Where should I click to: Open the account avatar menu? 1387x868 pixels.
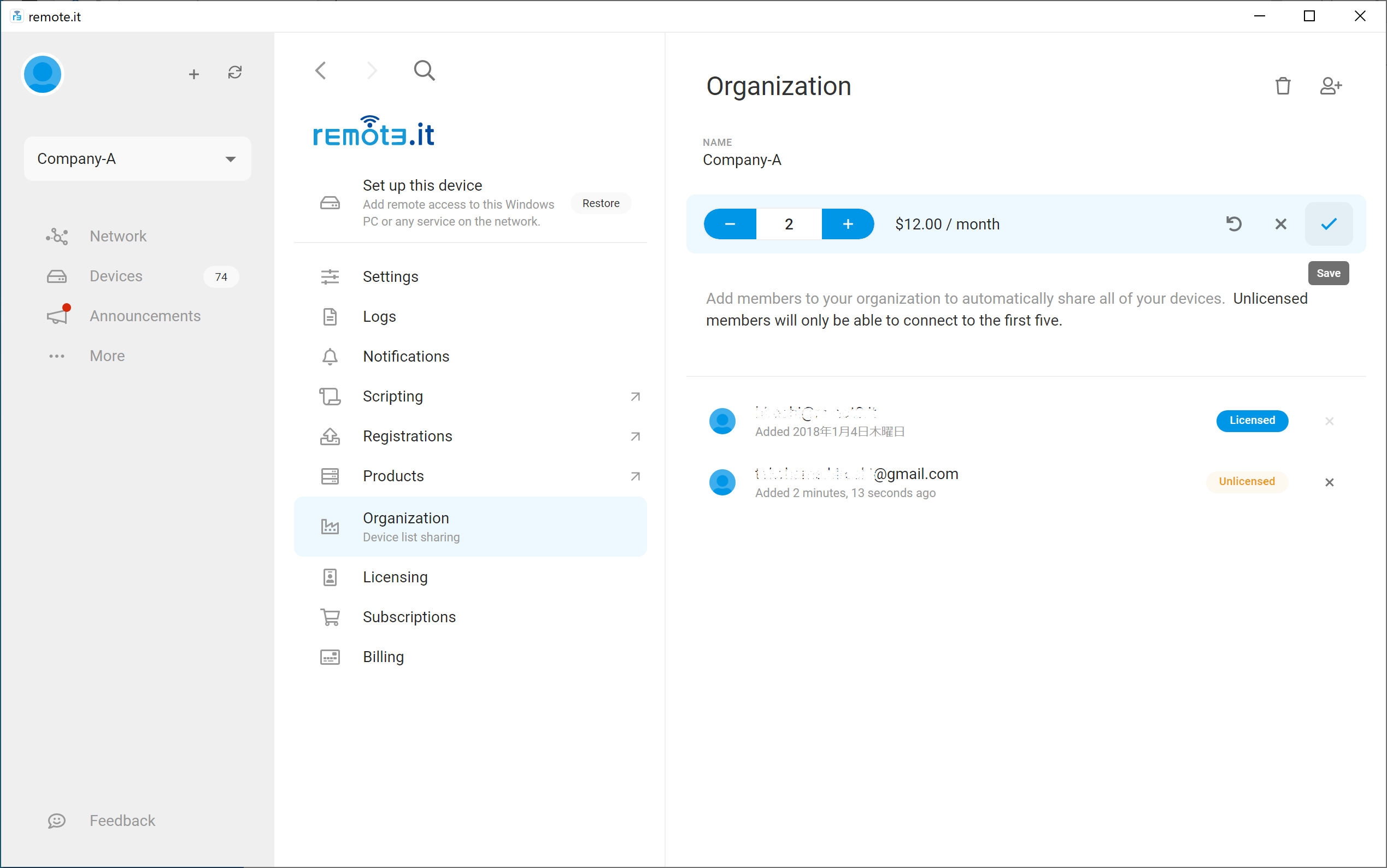tap(43, 74)
